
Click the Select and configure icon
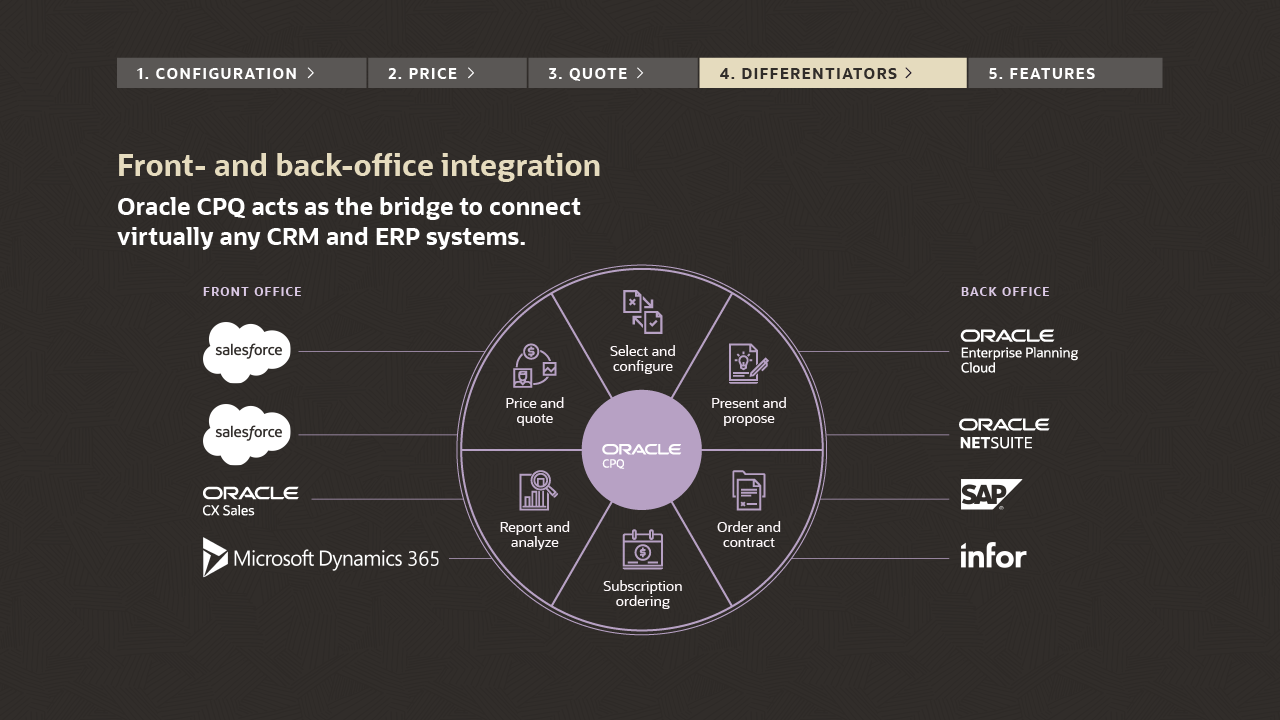click(x=642, y=312)
